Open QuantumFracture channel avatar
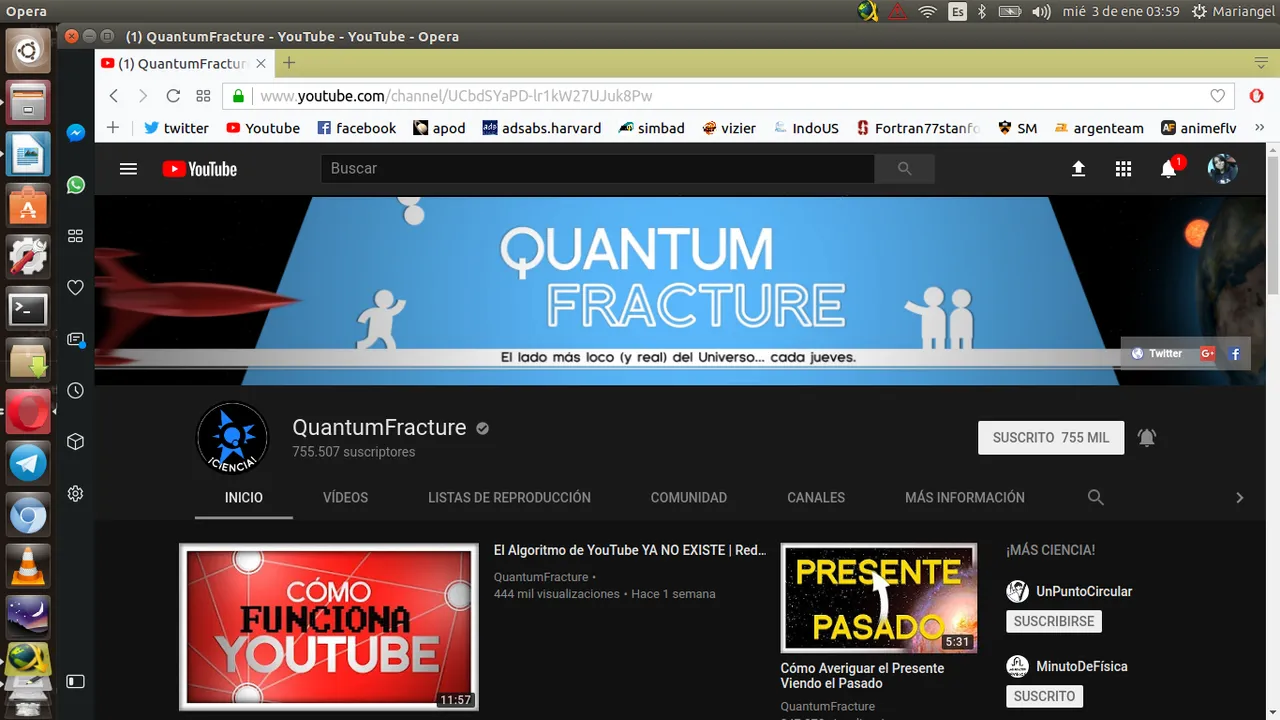Viewport: 1280px width, 720px height. point(233,437)
